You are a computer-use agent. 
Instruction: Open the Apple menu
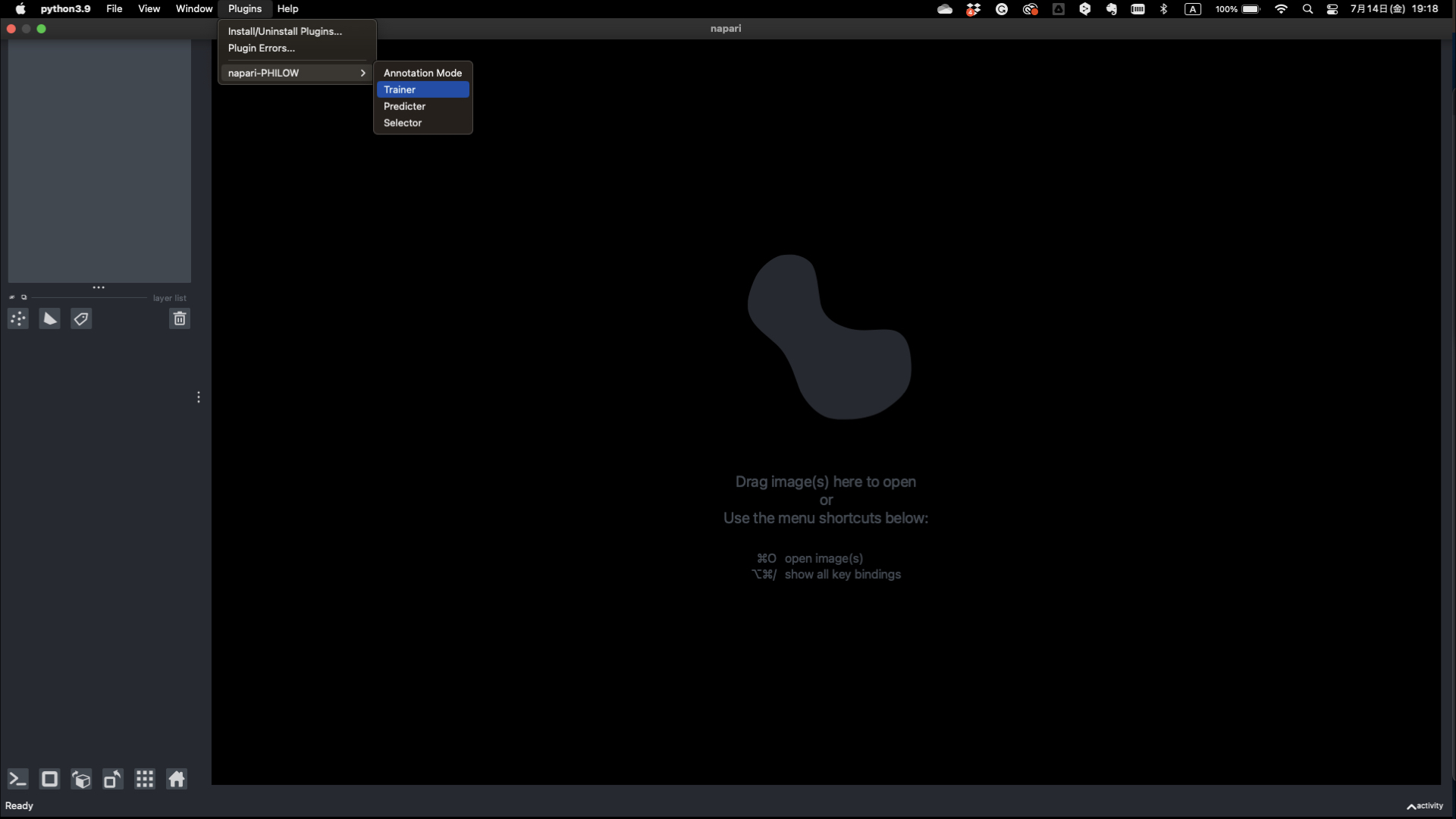tap(20, 9)
